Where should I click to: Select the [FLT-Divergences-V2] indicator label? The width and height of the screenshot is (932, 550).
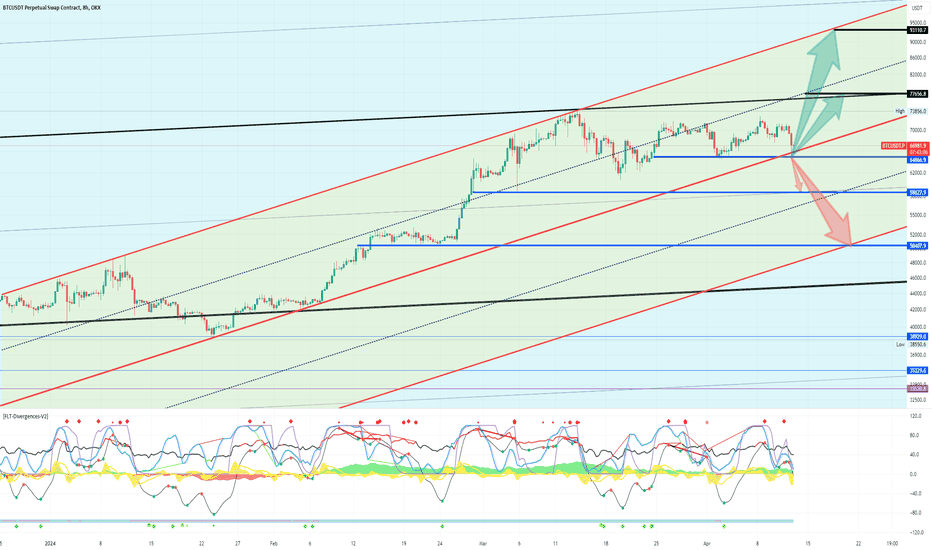click(x=26, y=417)
